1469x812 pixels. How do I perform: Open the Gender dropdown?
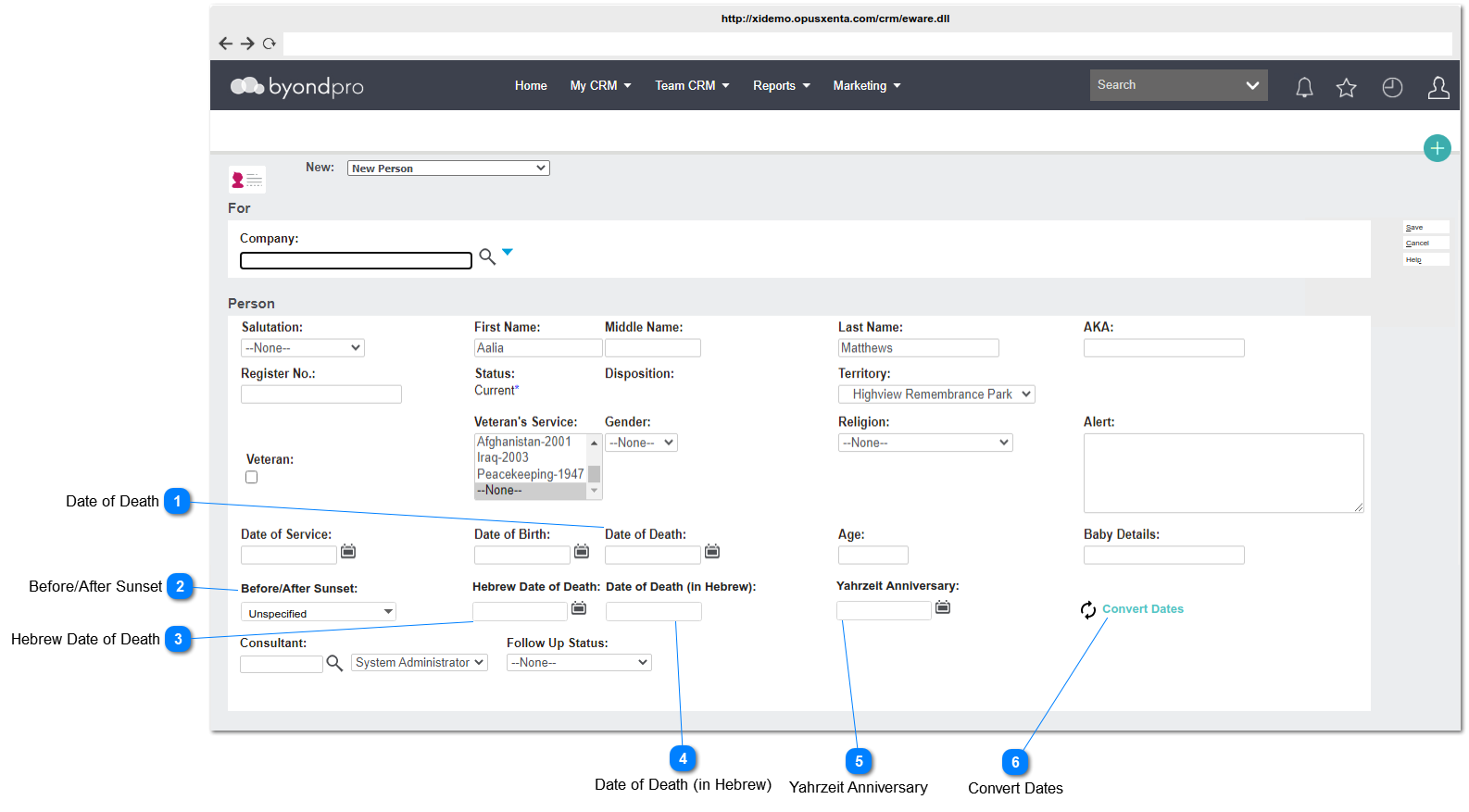point(641,443)
